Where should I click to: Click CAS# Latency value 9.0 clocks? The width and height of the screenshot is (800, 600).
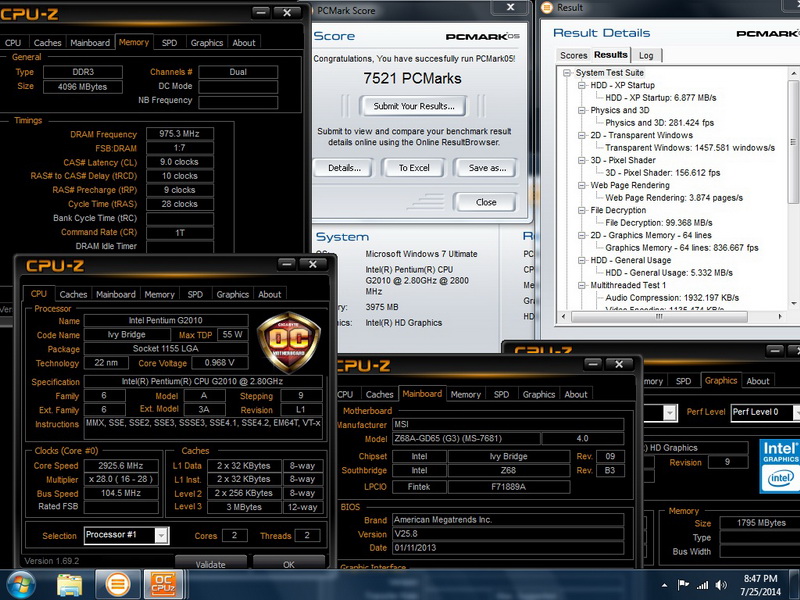pos(180,162)
